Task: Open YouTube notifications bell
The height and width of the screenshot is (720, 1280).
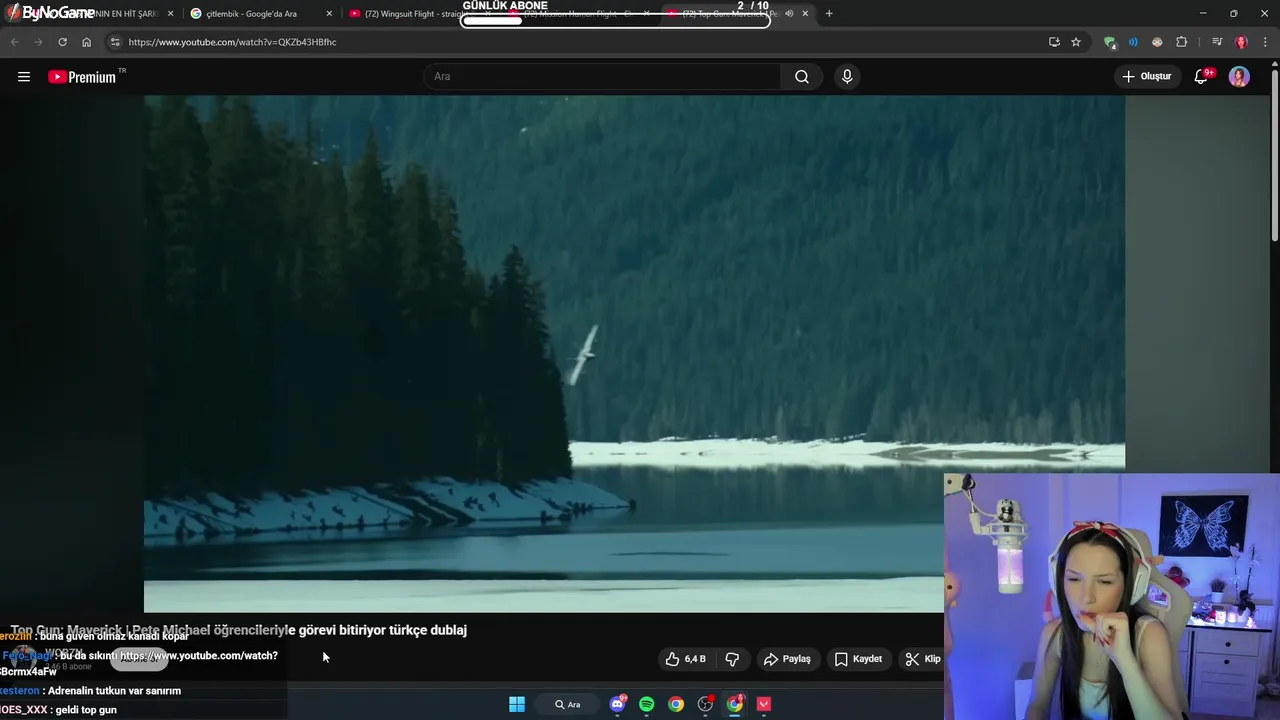Action: (x=1202, y=77)
